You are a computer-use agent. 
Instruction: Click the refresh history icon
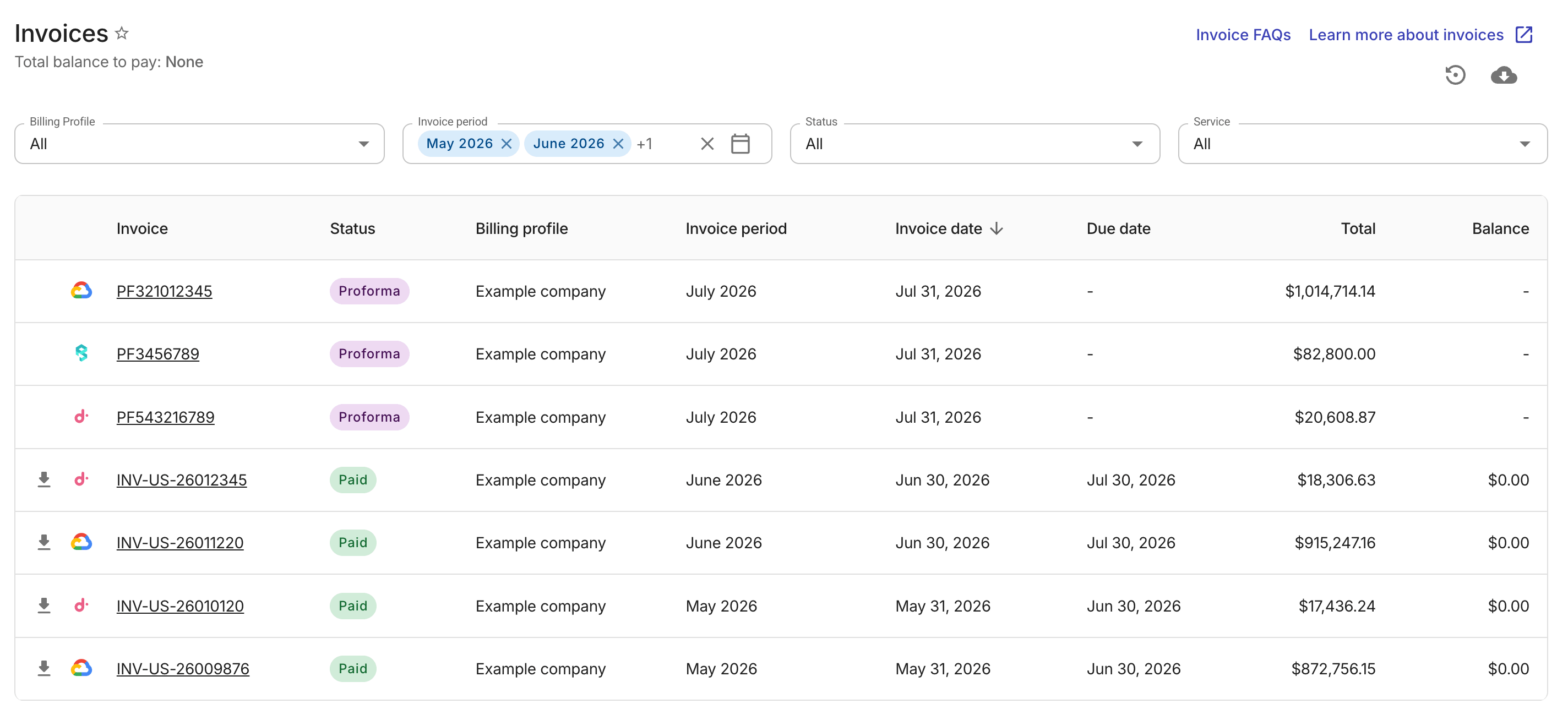(x=1455, y=75)
